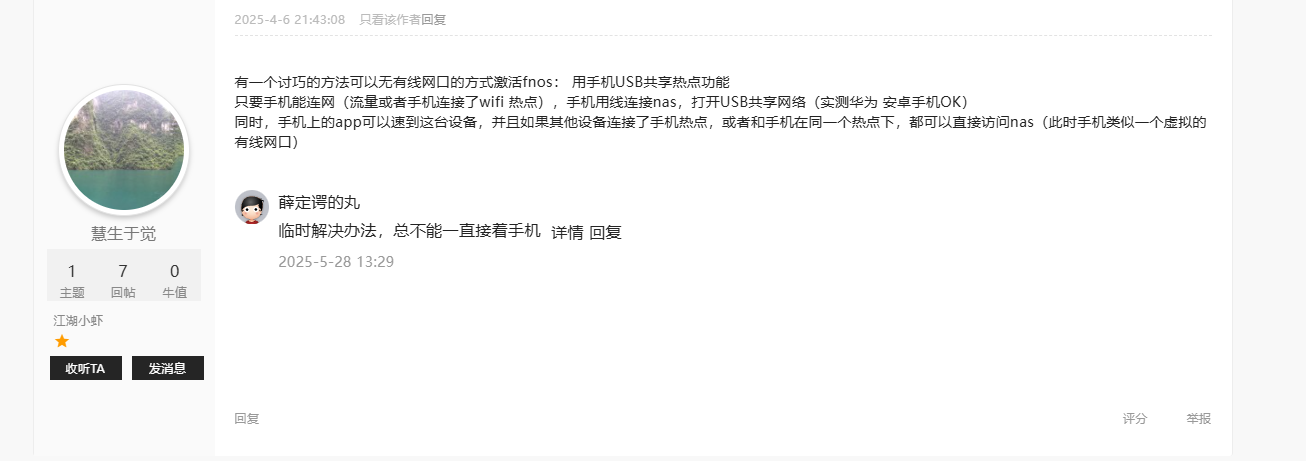
Task: Click 回复 next to 只看该作者
Action: click(x=434, y=19)
